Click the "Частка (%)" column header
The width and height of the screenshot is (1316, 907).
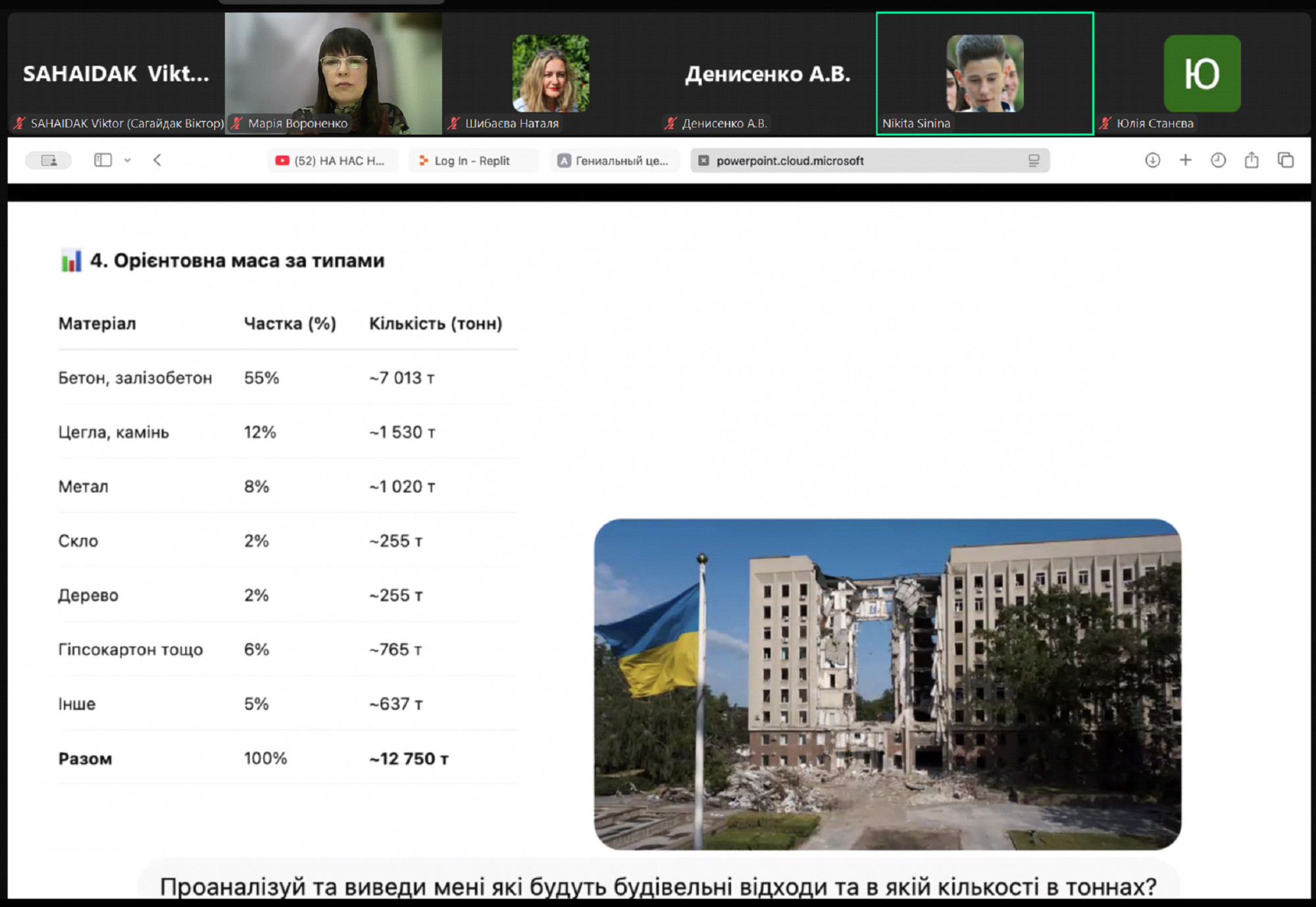tap(290, 323)
